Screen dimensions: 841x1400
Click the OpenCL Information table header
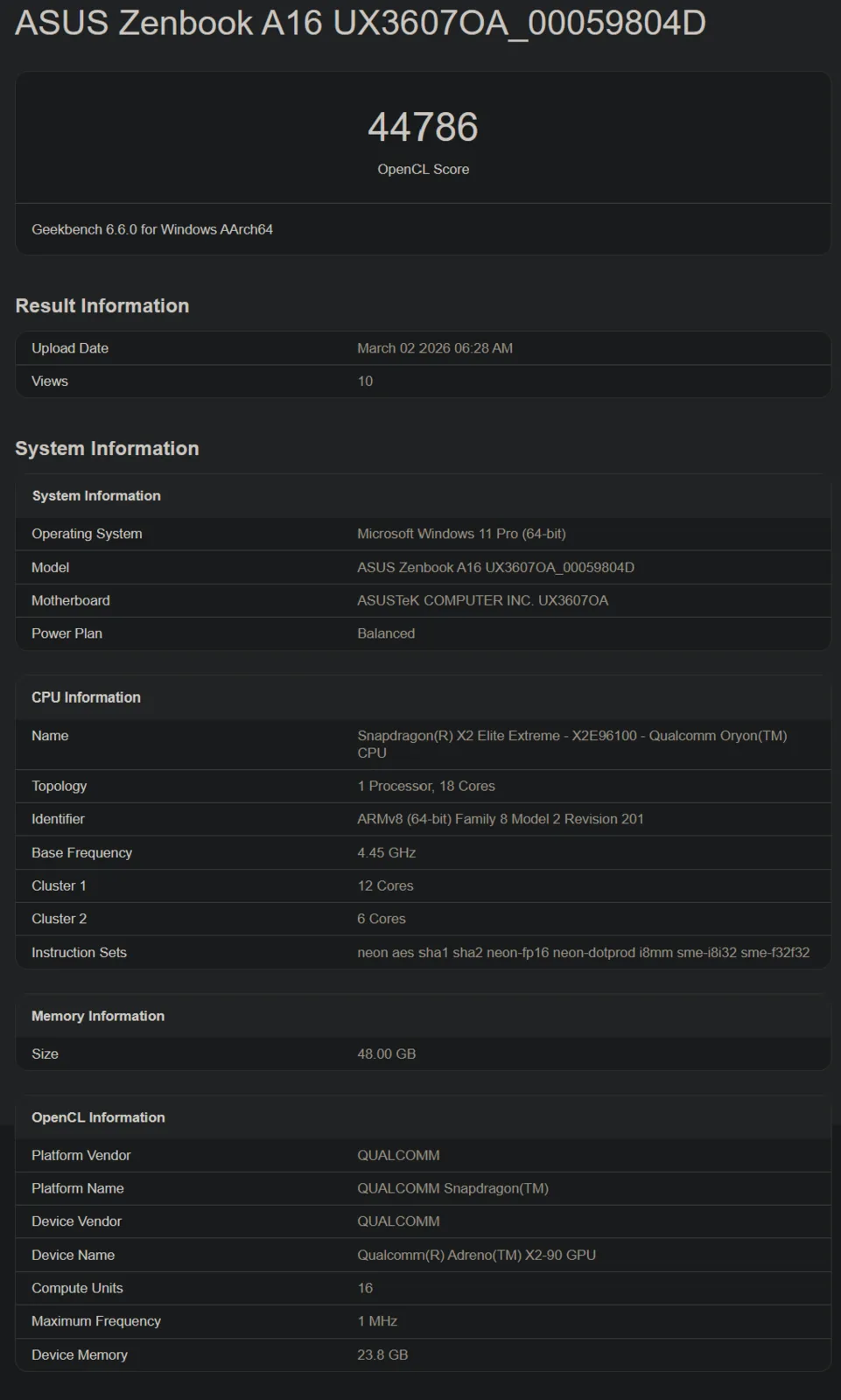click(98, 1117)
